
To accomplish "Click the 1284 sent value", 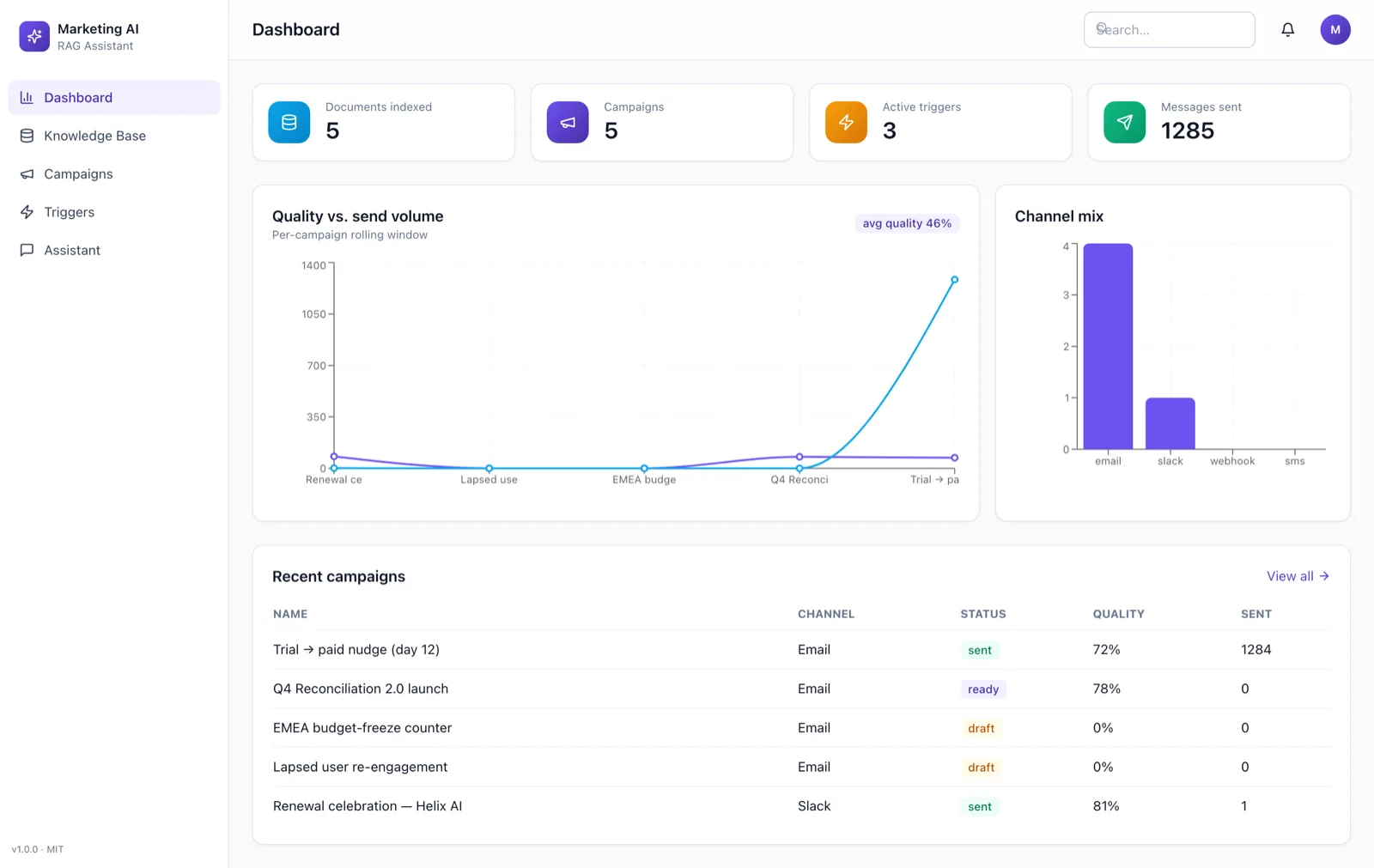I will pos(1256,650).
